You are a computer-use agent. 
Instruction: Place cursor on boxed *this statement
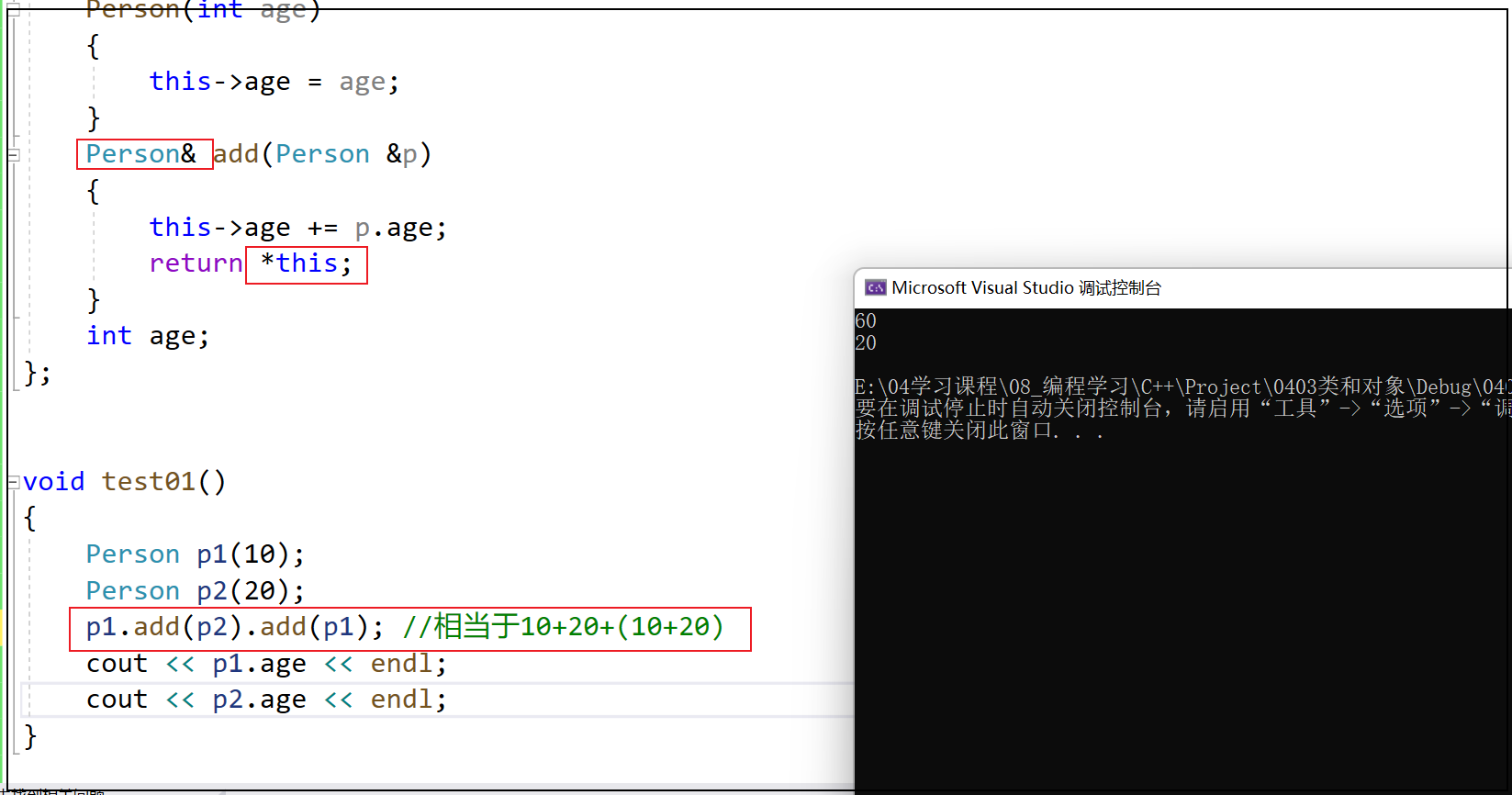pos(307,264)
